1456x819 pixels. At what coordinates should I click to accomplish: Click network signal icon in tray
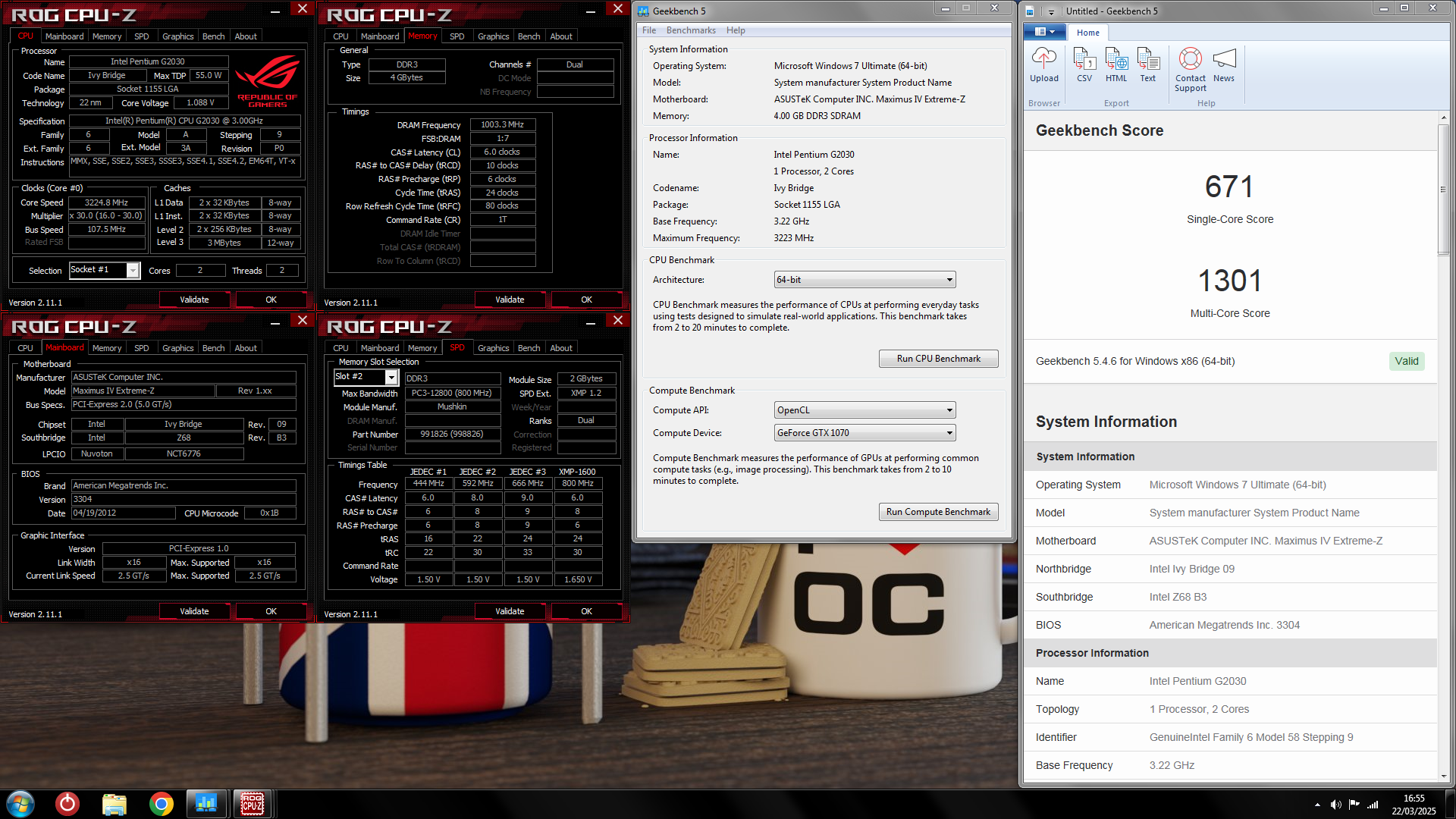1373,805
